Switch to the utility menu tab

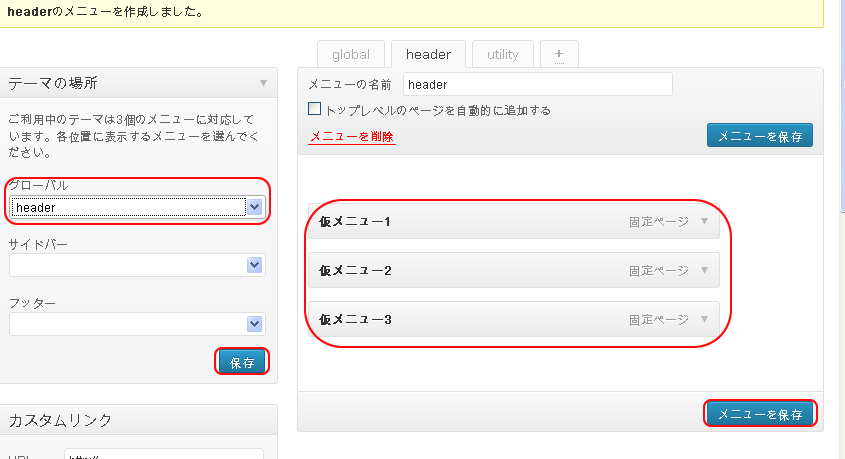point(502,54)
